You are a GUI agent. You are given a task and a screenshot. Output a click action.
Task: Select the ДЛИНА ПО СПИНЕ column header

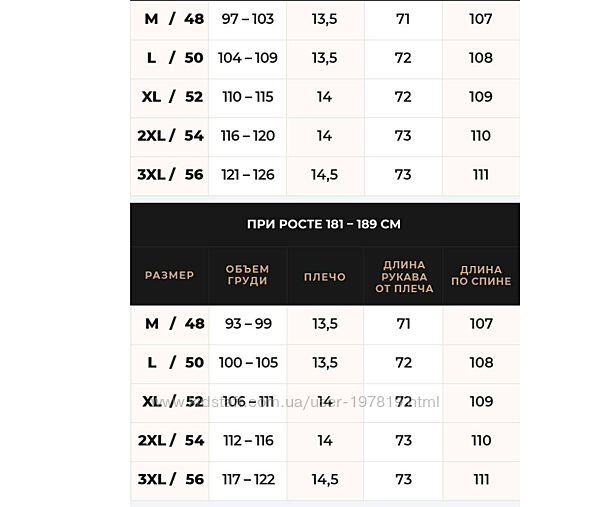point(481,275)
